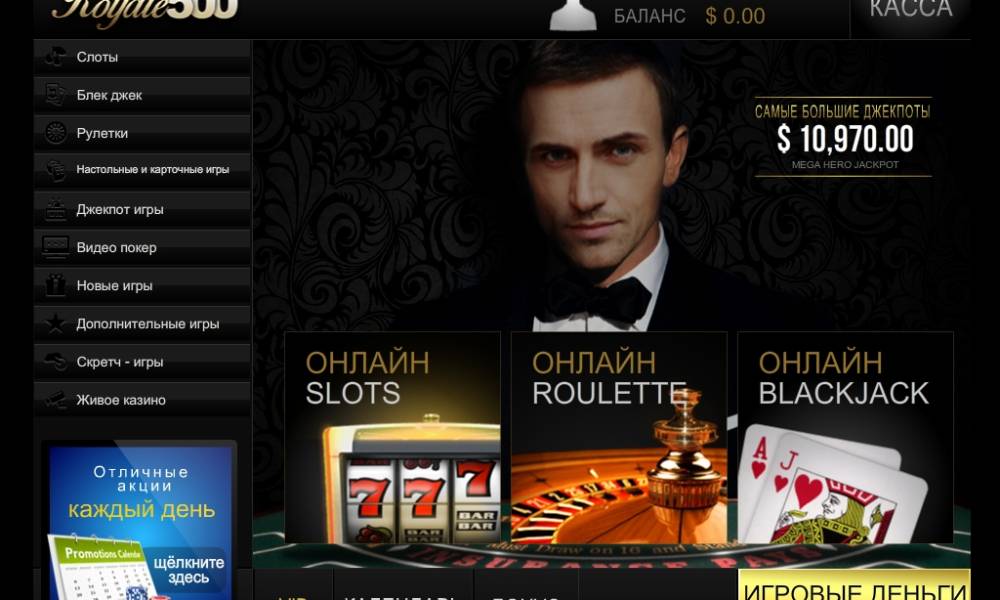The image size is (1000, 600).
Task: Select the Новые игры gift icon
Action: coord(55,284)
